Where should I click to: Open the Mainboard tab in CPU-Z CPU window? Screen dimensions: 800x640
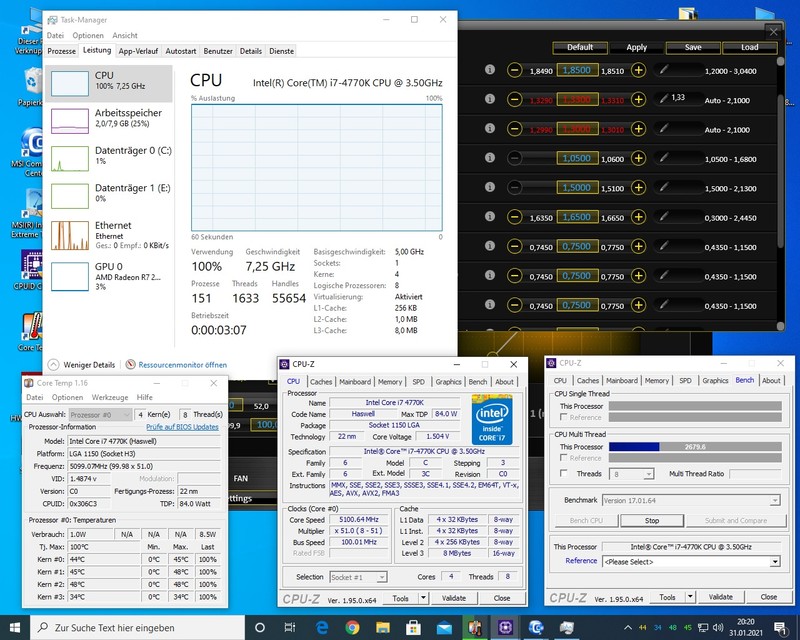[355, 381]
